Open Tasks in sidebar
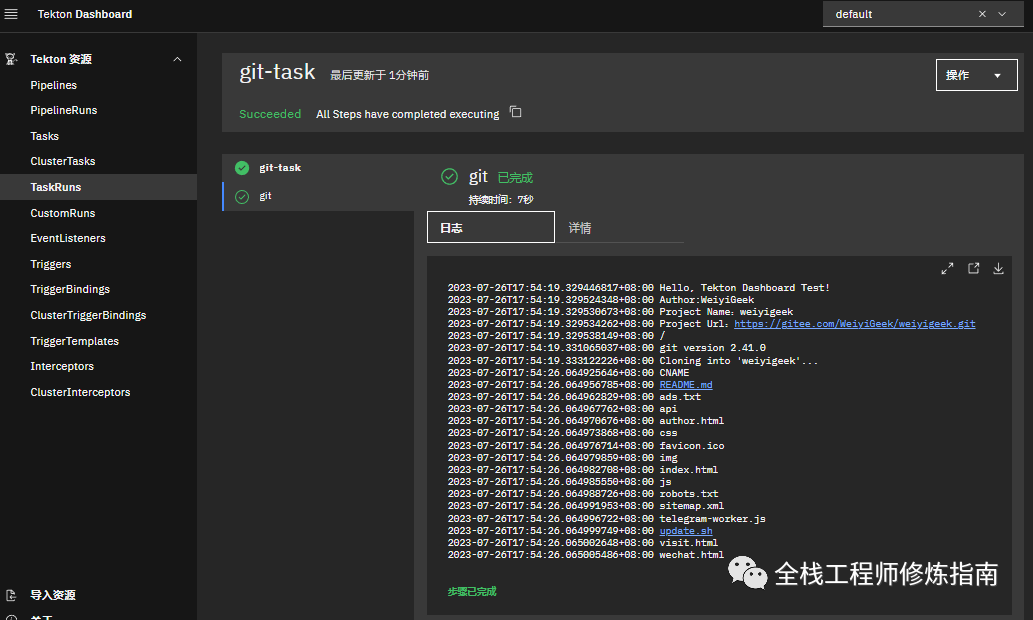 point(44,136)
